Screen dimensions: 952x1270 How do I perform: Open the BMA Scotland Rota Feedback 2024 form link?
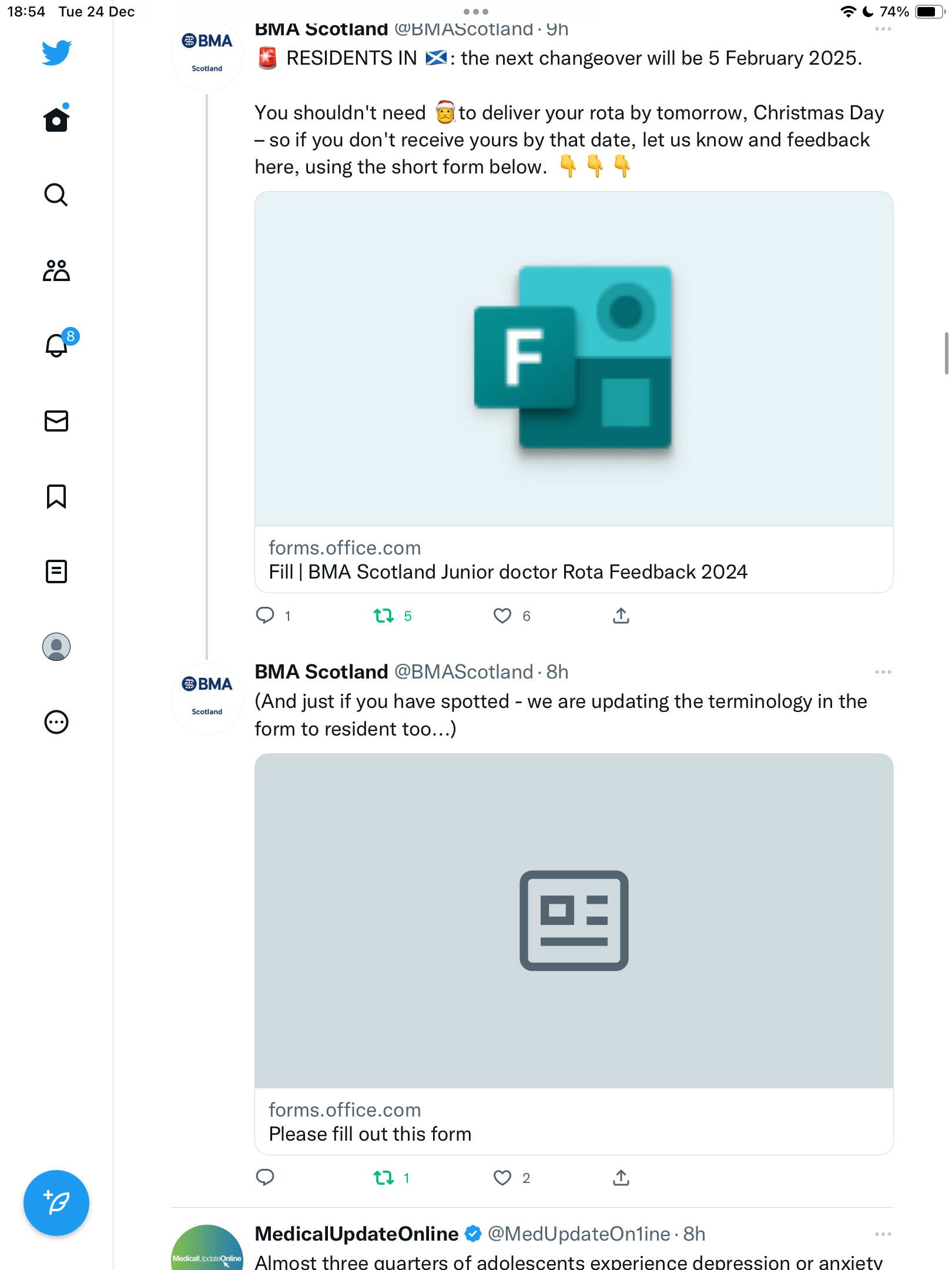click(x=574, y=392)
